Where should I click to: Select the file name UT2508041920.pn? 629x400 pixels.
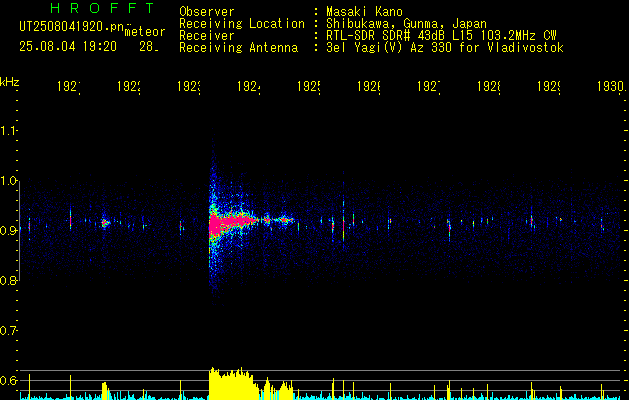(71, 26)
